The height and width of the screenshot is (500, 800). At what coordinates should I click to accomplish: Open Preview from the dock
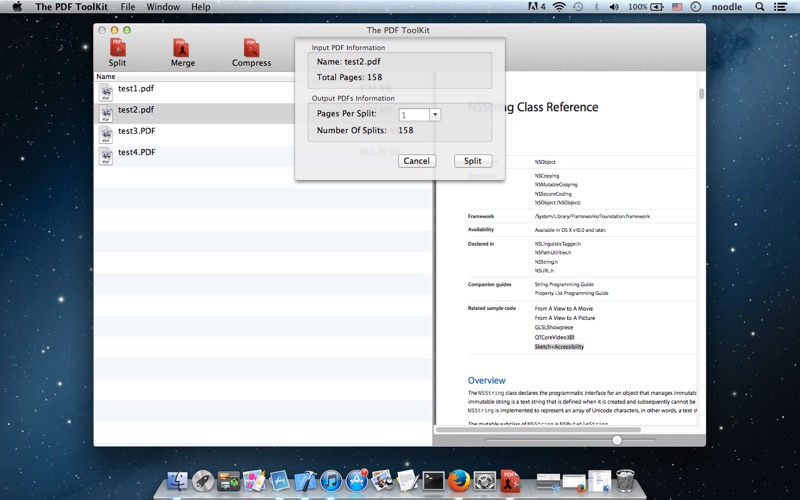pyautogui.click(x=382, y=481)
